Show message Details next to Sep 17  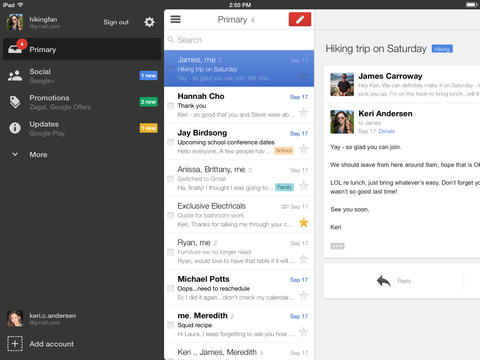click(386, 131)
